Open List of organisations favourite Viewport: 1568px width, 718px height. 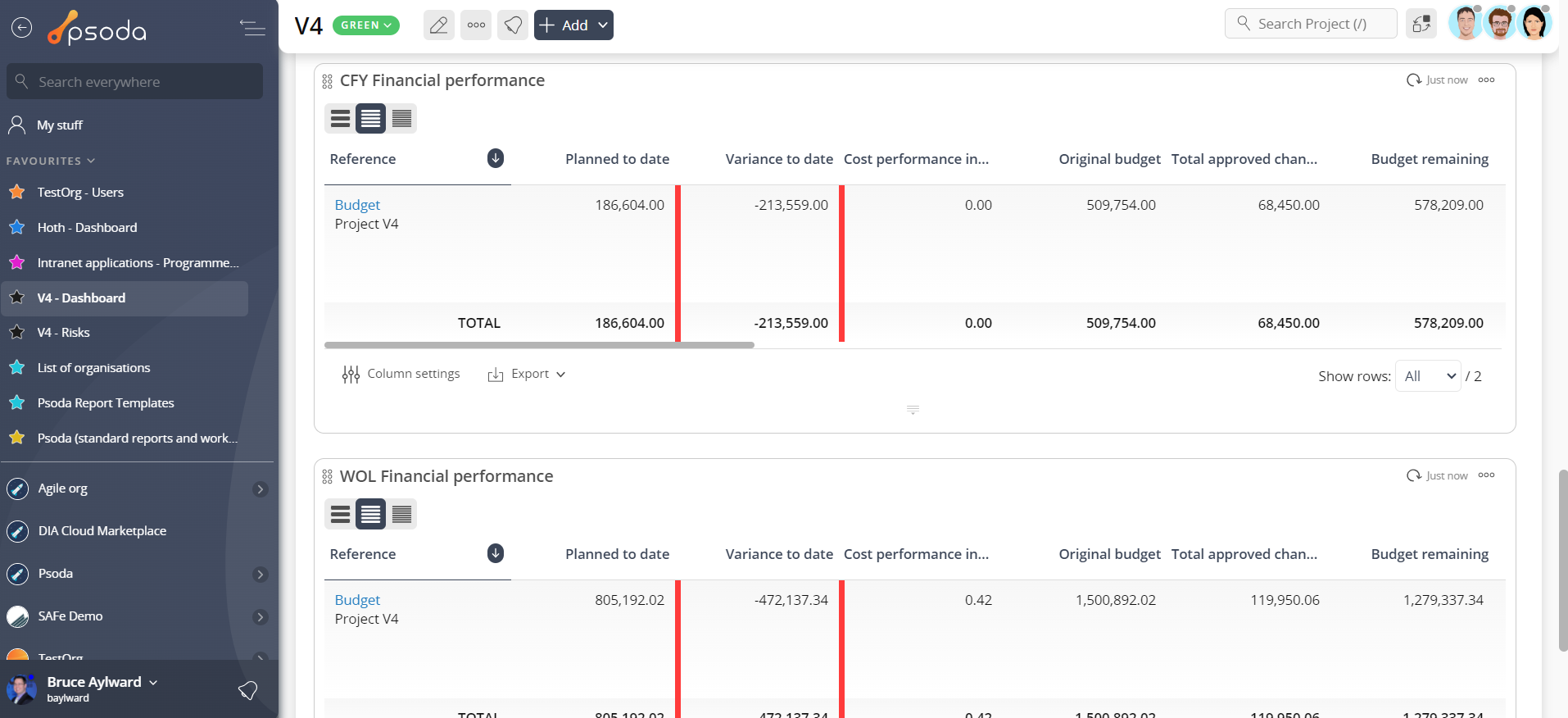(x=93, y=368)
